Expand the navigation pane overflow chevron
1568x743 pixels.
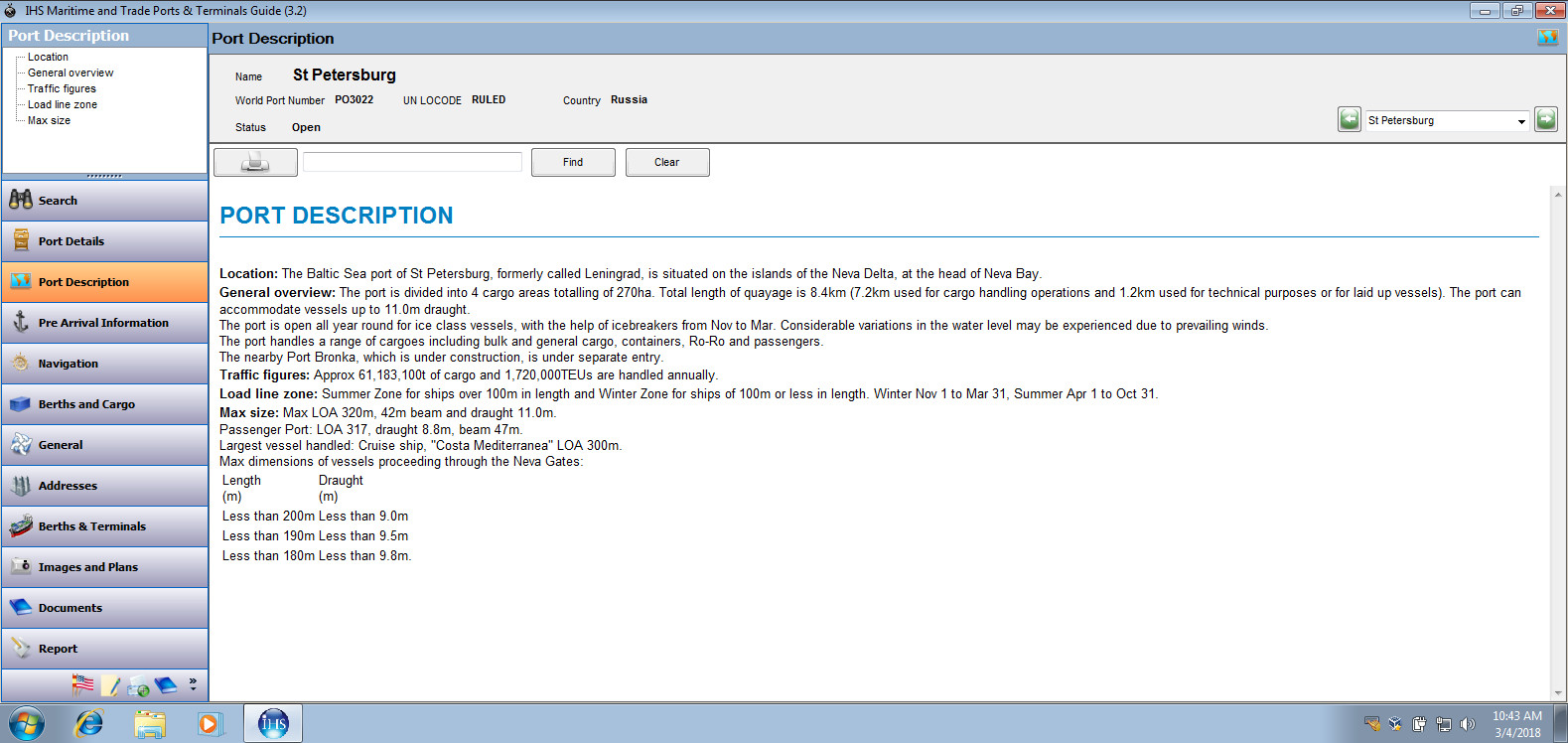click(x=193, y=684)
